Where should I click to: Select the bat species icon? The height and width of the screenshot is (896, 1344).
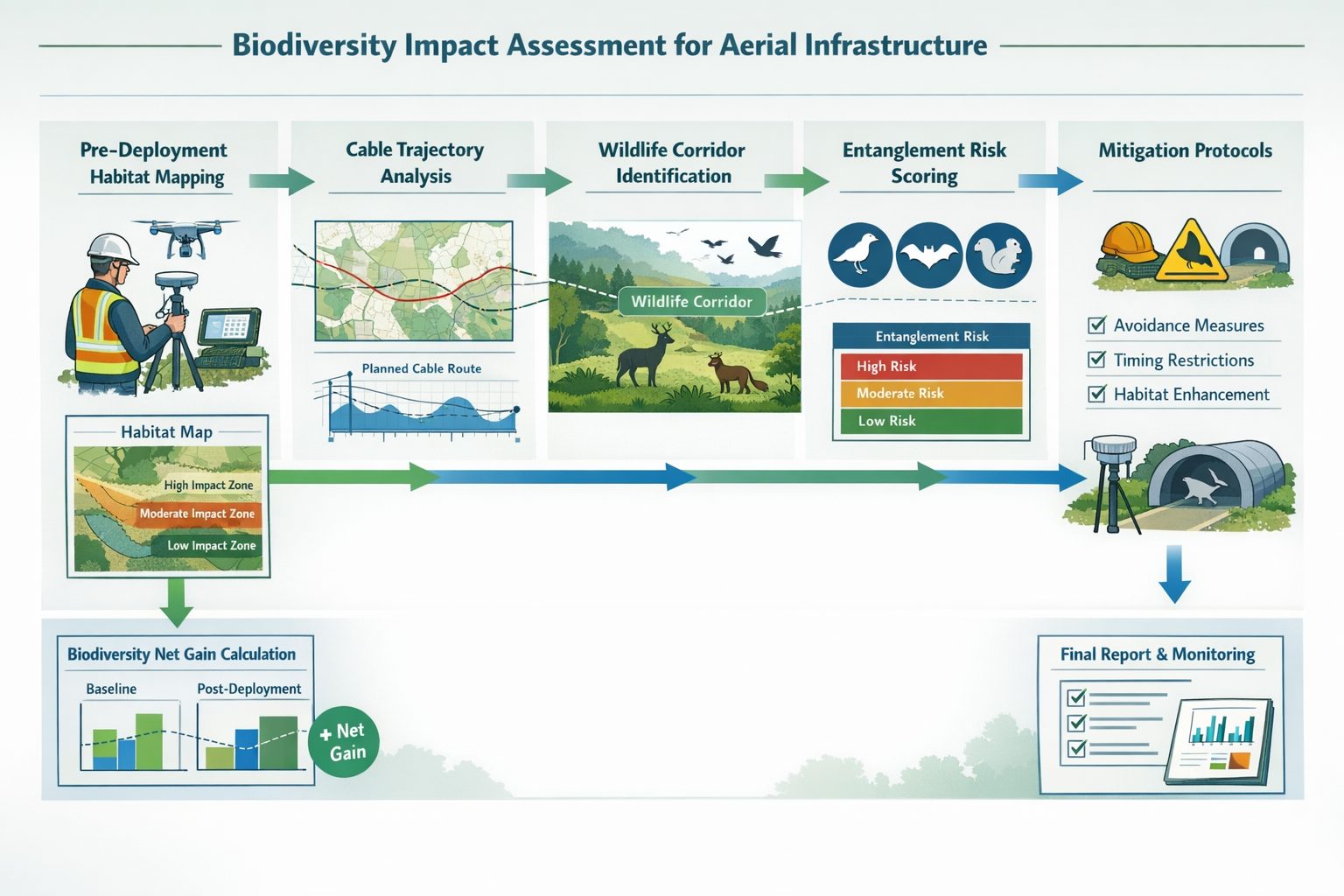[x=929, y=255]
